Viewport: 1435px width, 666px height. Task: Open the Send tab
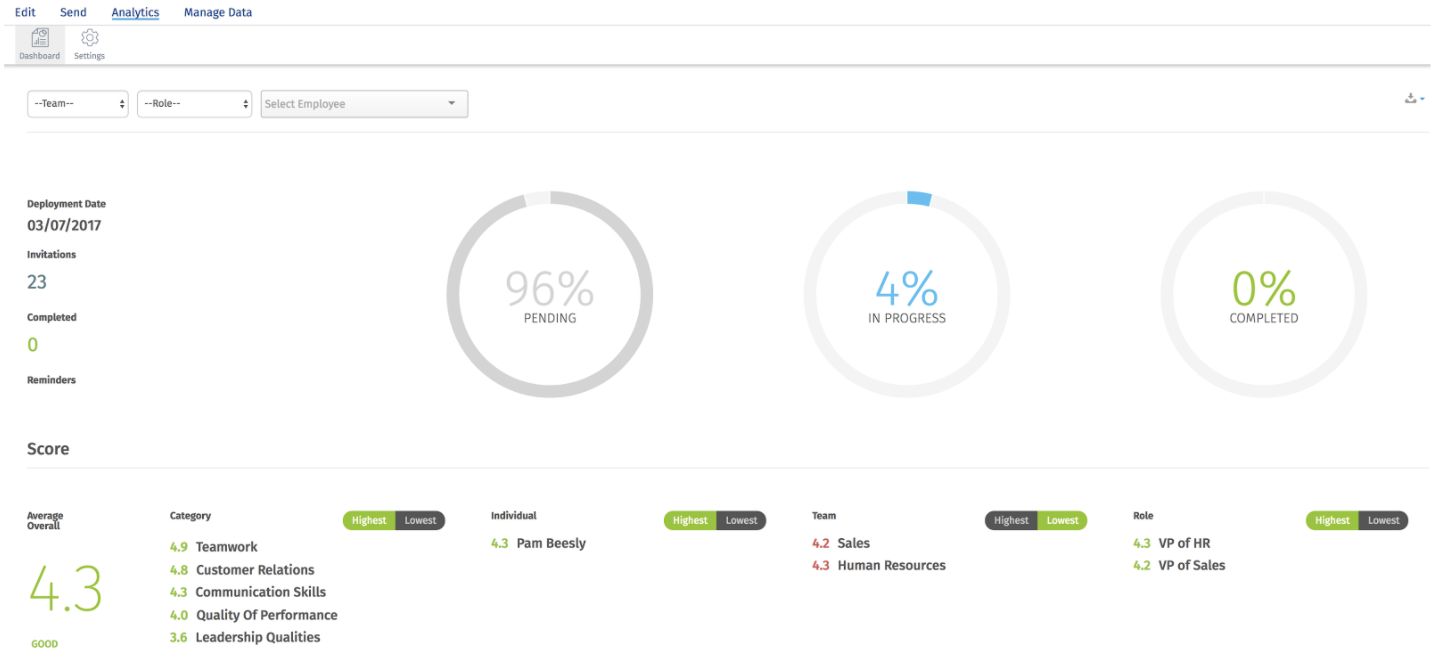pos(73,13)
